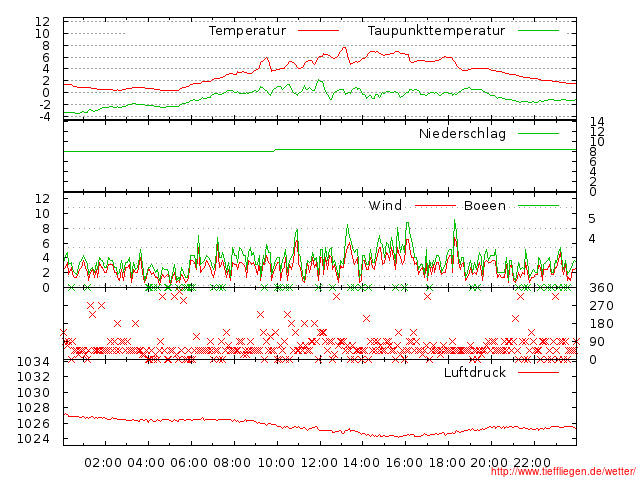The image size is (640, 480).
Task: Select the red Wind legend line
Action: [435, 205]
